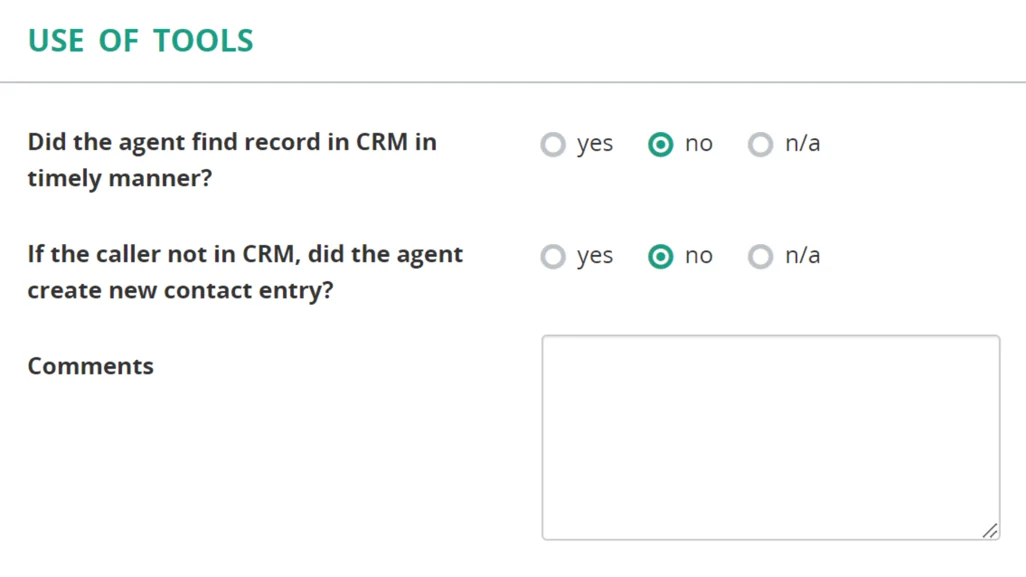Click the "n/a" label on the first question
The height and width of the screenshot is (577, 1026).
pyautogui.click(x=802, y=144)
